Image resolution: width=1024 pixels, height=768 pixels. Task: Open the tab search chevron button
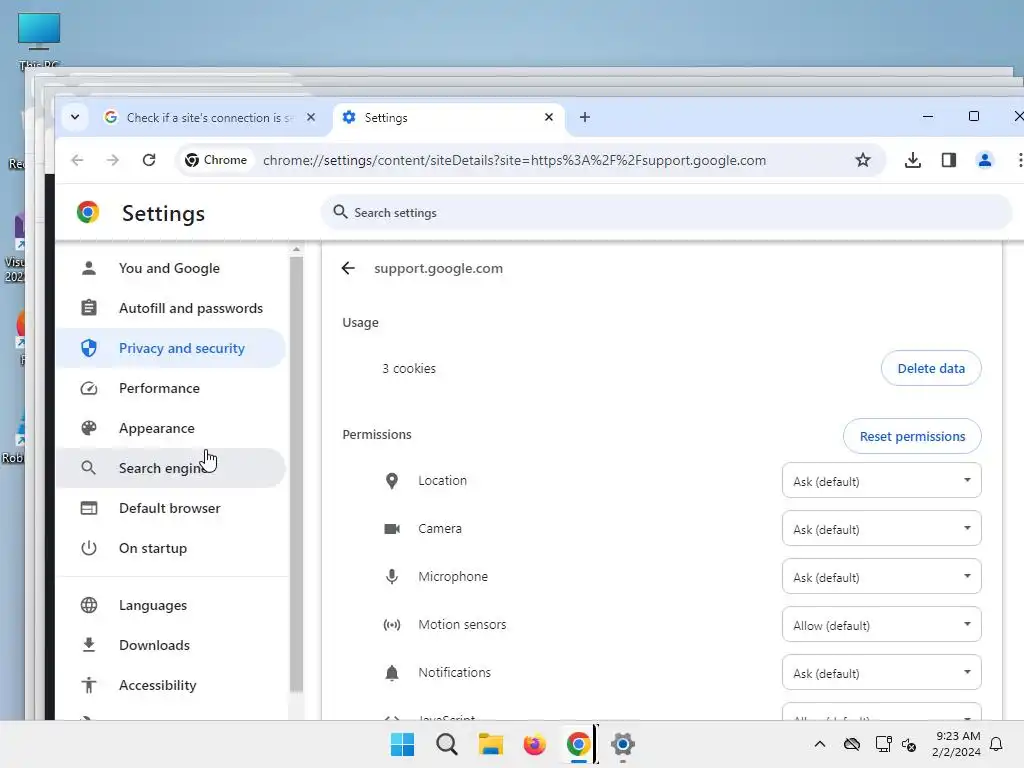tap(75, 118)
